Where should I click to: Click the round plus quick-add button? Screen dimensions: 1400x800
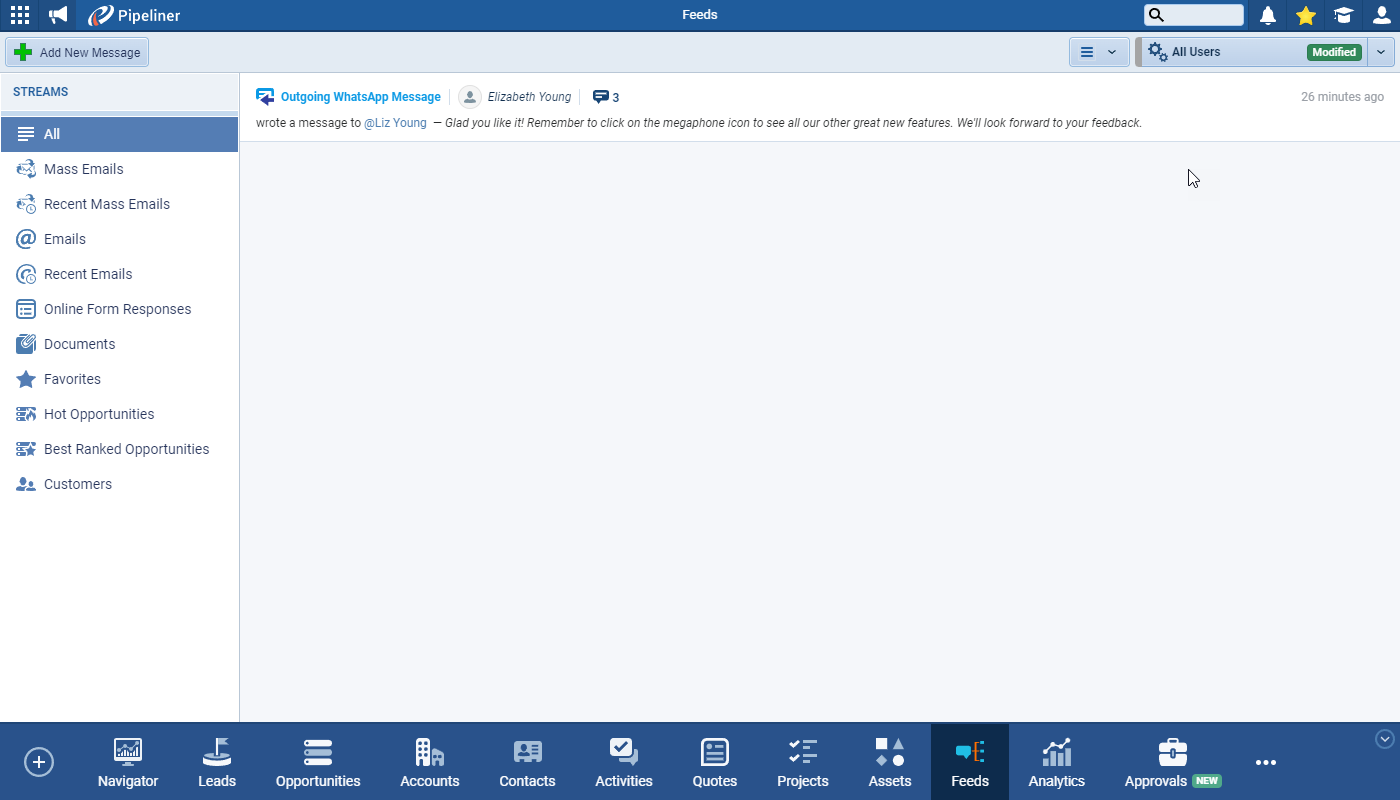39,762
